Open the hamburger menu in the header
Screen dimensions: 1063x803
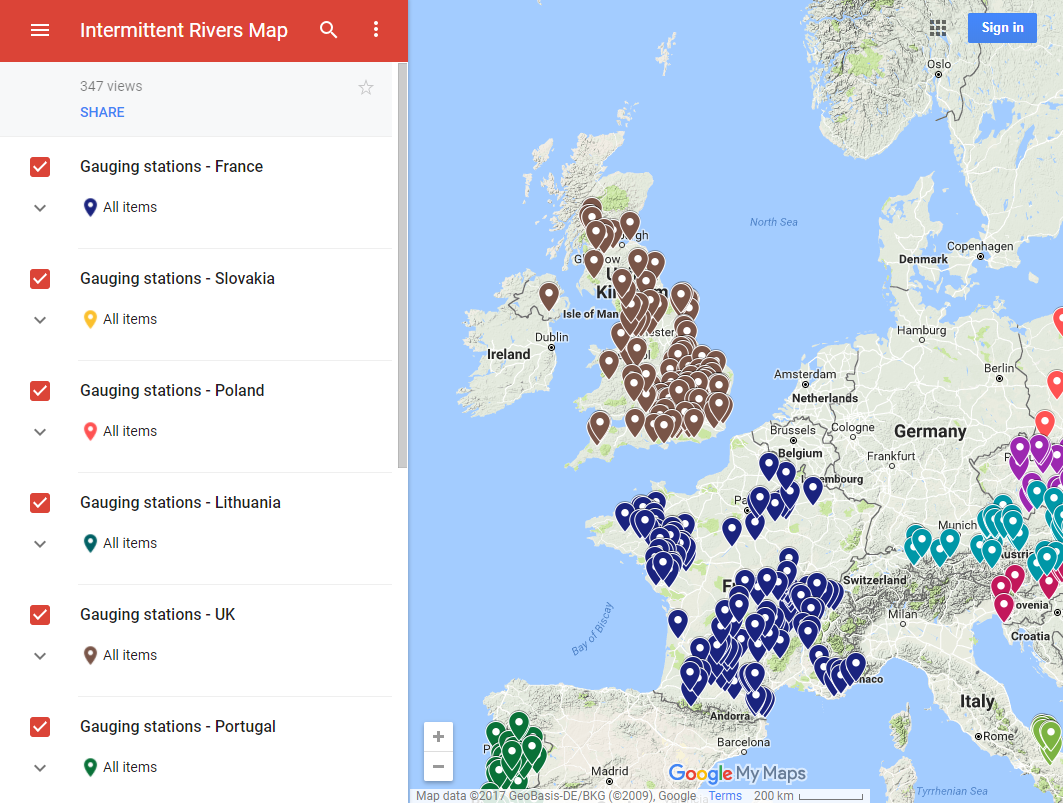40,30
